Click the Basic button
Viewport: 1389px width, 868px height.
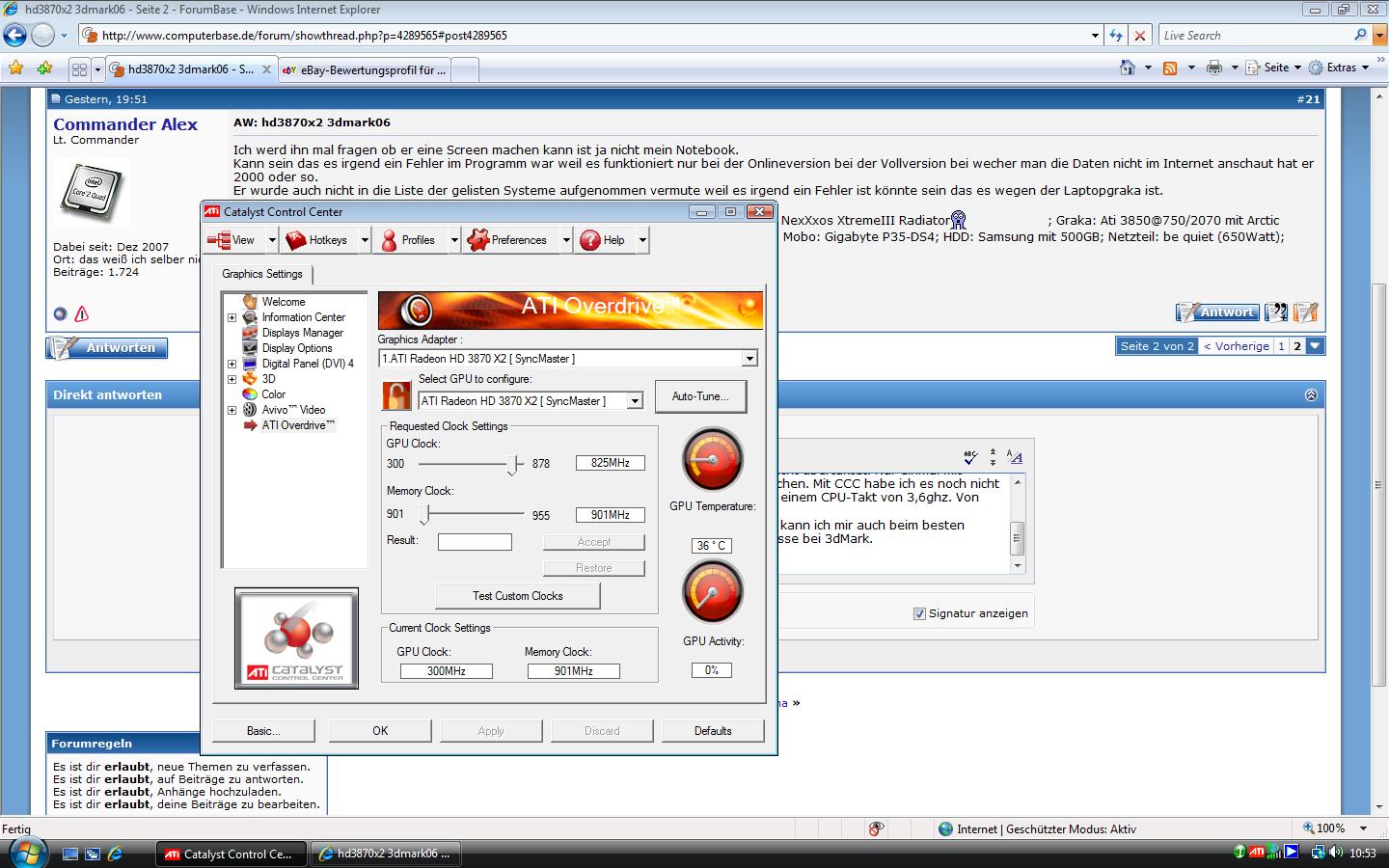tap(263, 731)
